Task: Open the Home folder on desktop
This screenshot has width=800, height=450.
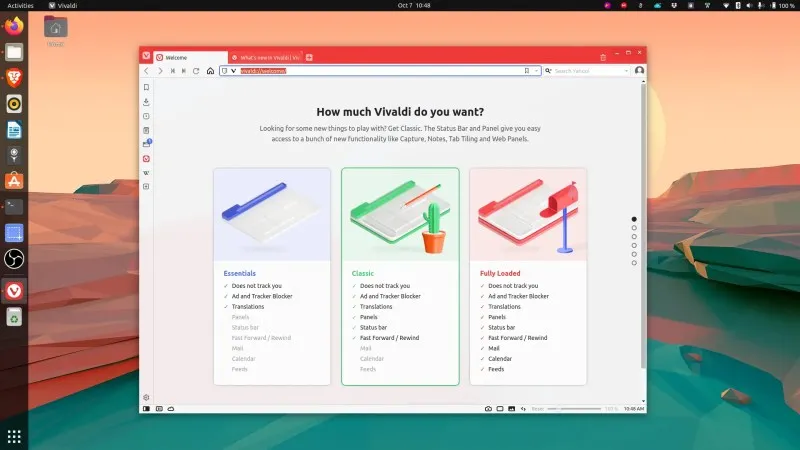Action: tap(56, 31)
